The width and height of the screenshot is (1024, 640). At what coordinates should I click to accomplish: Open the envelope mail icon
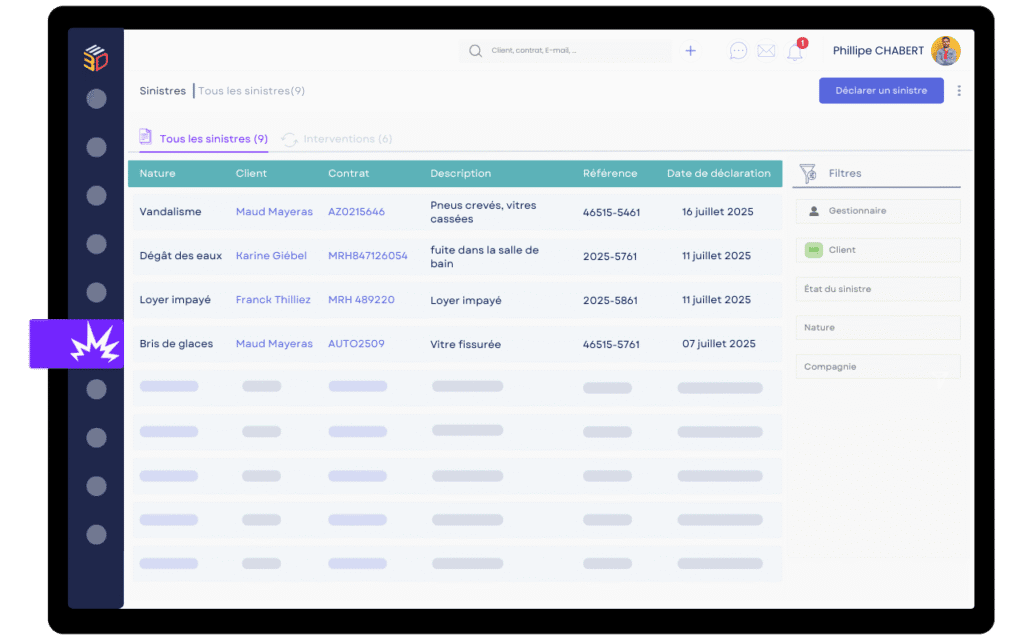click(766, 51)
